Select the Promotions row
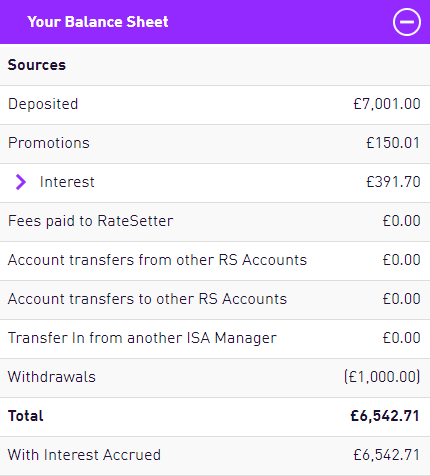The image size is (430, 476). point(215,143)
